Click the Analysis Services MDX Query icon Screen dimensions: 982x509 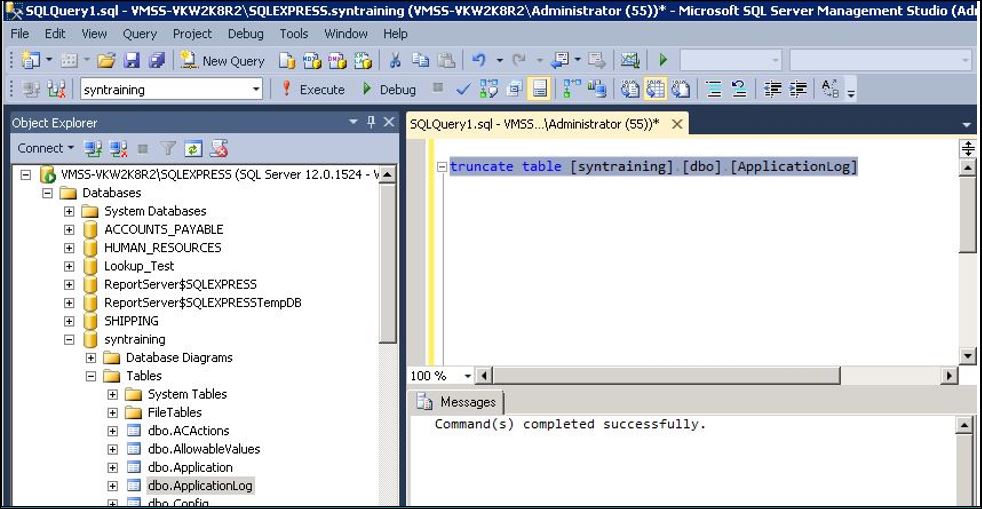tap(312, 61)
